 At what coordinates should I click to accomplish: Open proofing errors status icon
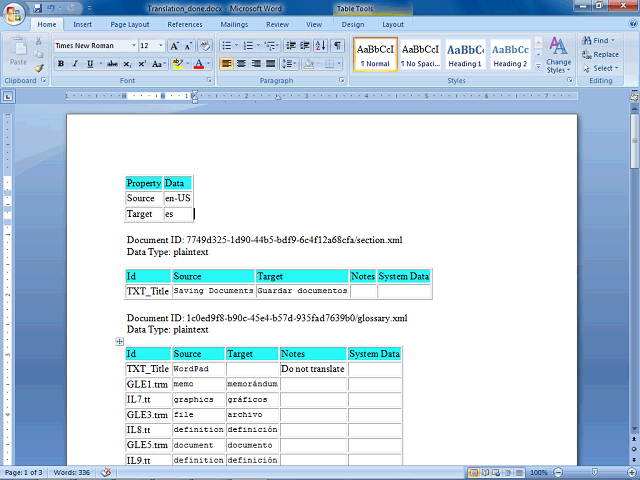click(106, 472)
